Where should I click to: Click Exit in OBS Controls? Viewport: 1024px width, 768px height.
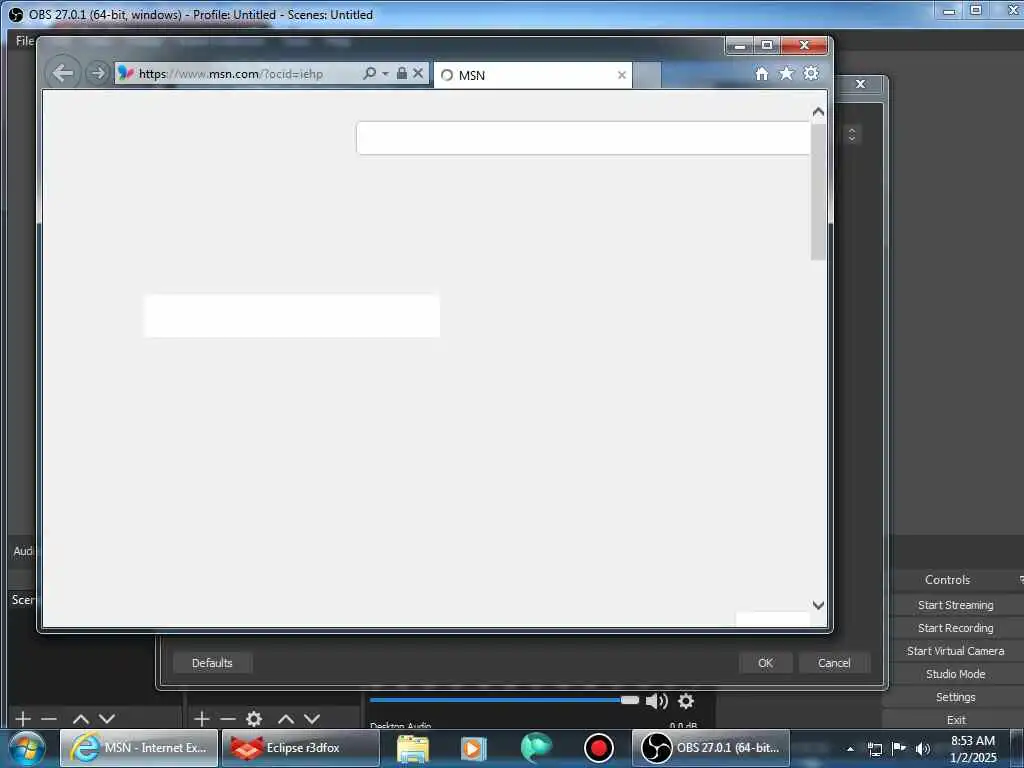coord(955,720)
